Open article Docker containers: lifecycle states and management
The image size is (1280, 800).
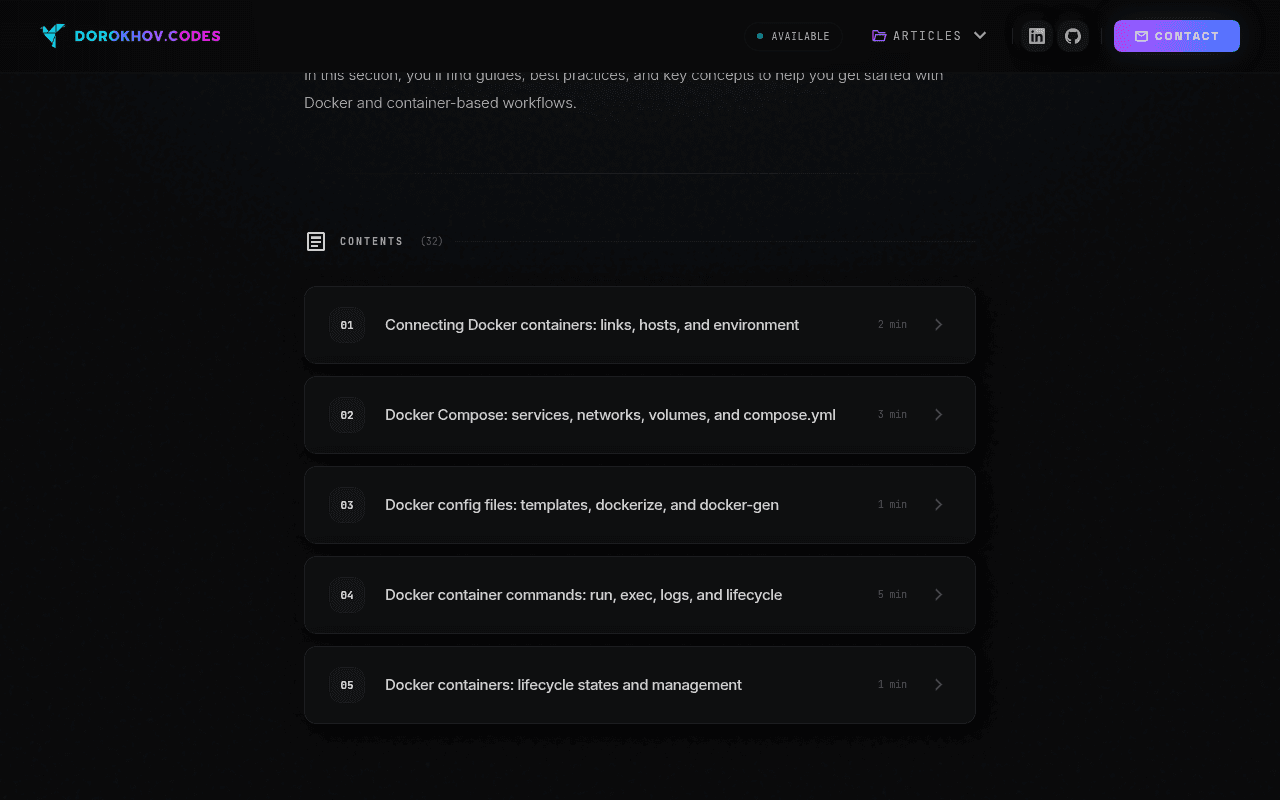[x=640, y=685]
